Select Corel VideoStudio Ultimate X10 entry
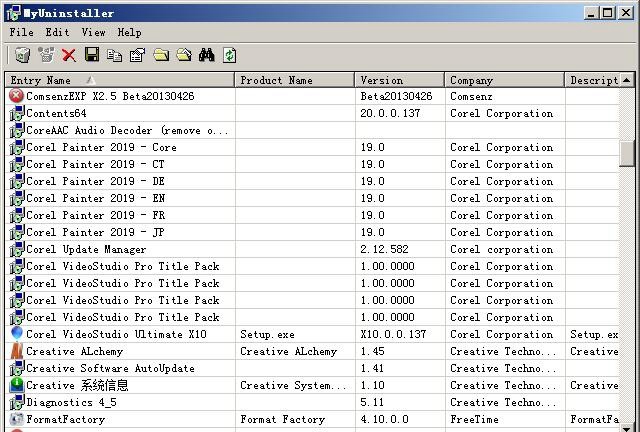This screenshot has height=432, width=640. (x=116, y=334)
